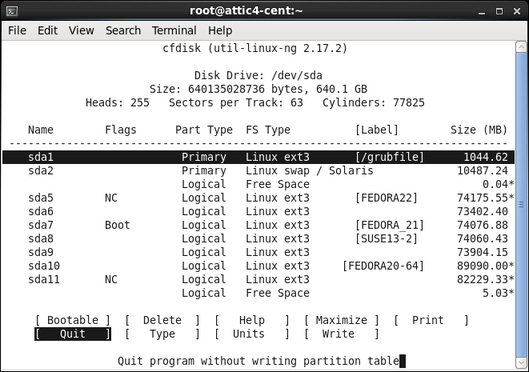Select the Maximize command
529x372 pixels.
341,320
